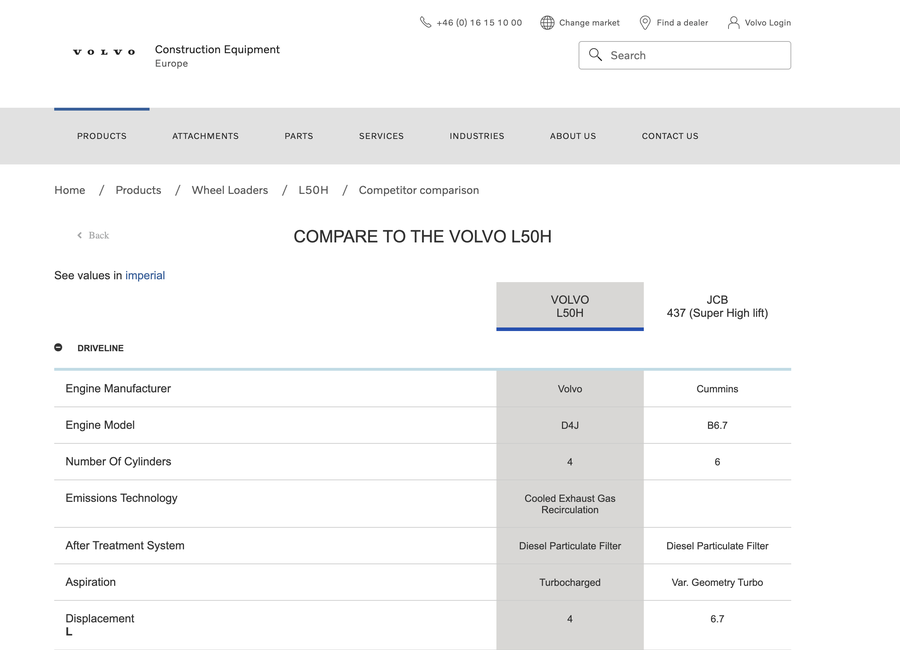Click the Volvo engine manufacturer cell
The width and height of the screenshot is (900, 650).
(570, 389)
